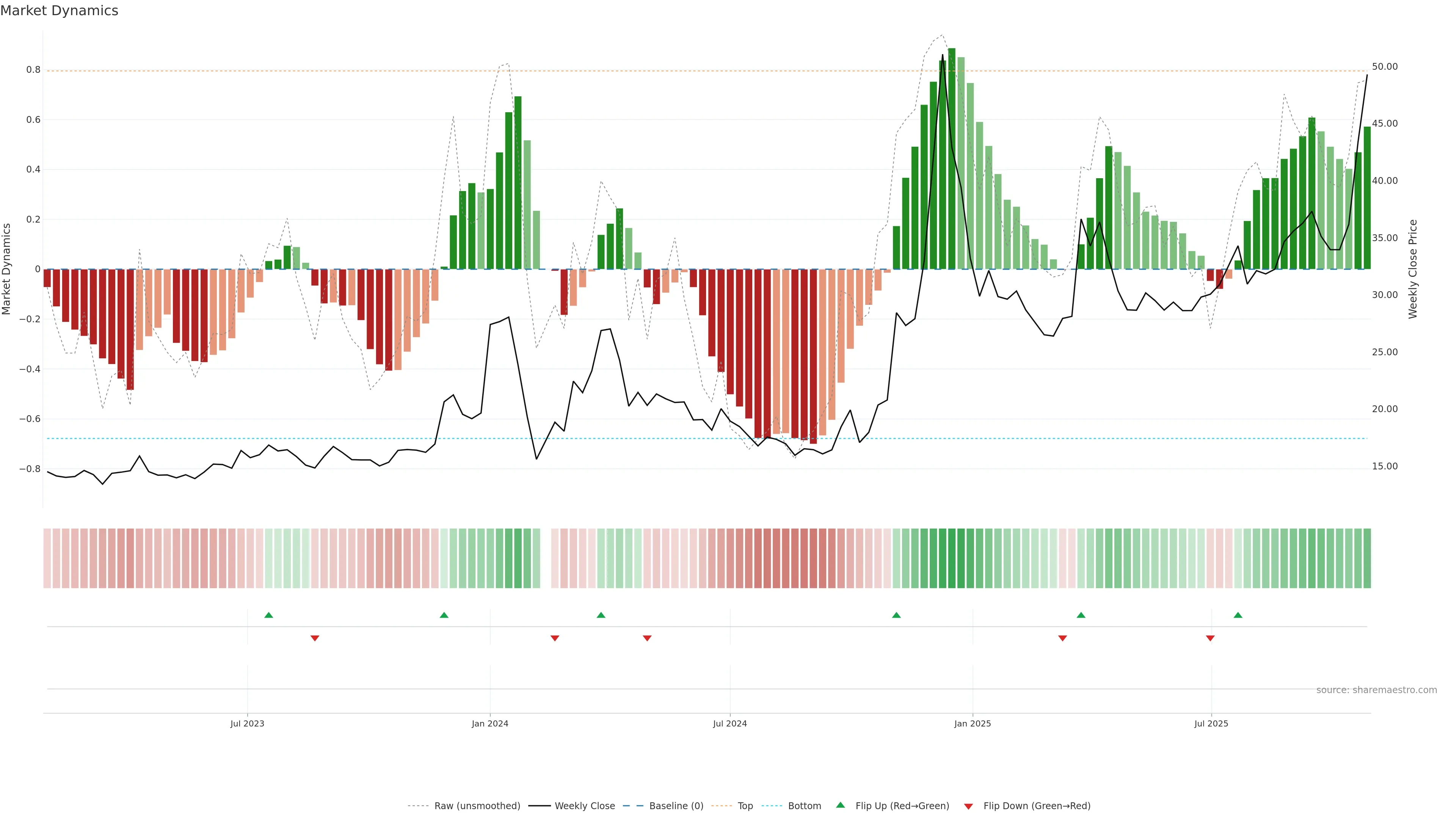Image resolution: width=1456 pixels, height=819 pixels.
Task: Click the source: sharemaestro.com text
Action: coord(1376,690)
